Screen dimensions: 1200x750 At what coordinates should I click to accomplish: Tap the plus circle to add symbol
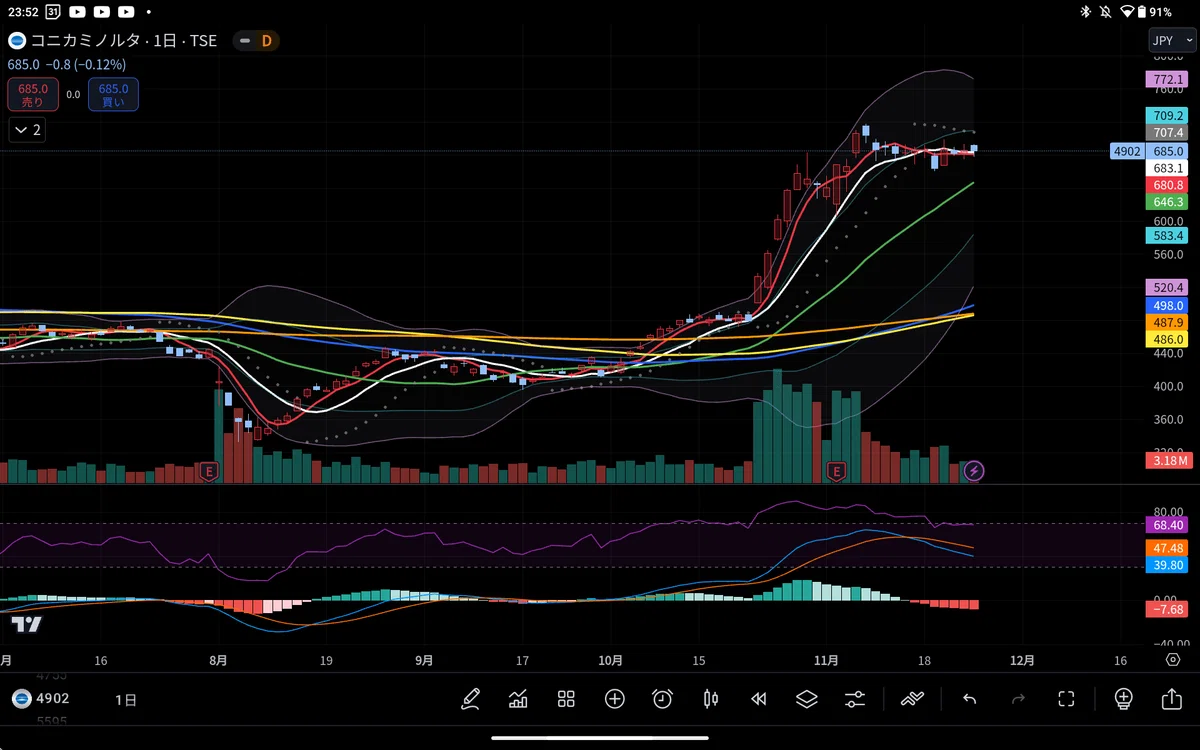pyautogui.click(x=614, y=699)
